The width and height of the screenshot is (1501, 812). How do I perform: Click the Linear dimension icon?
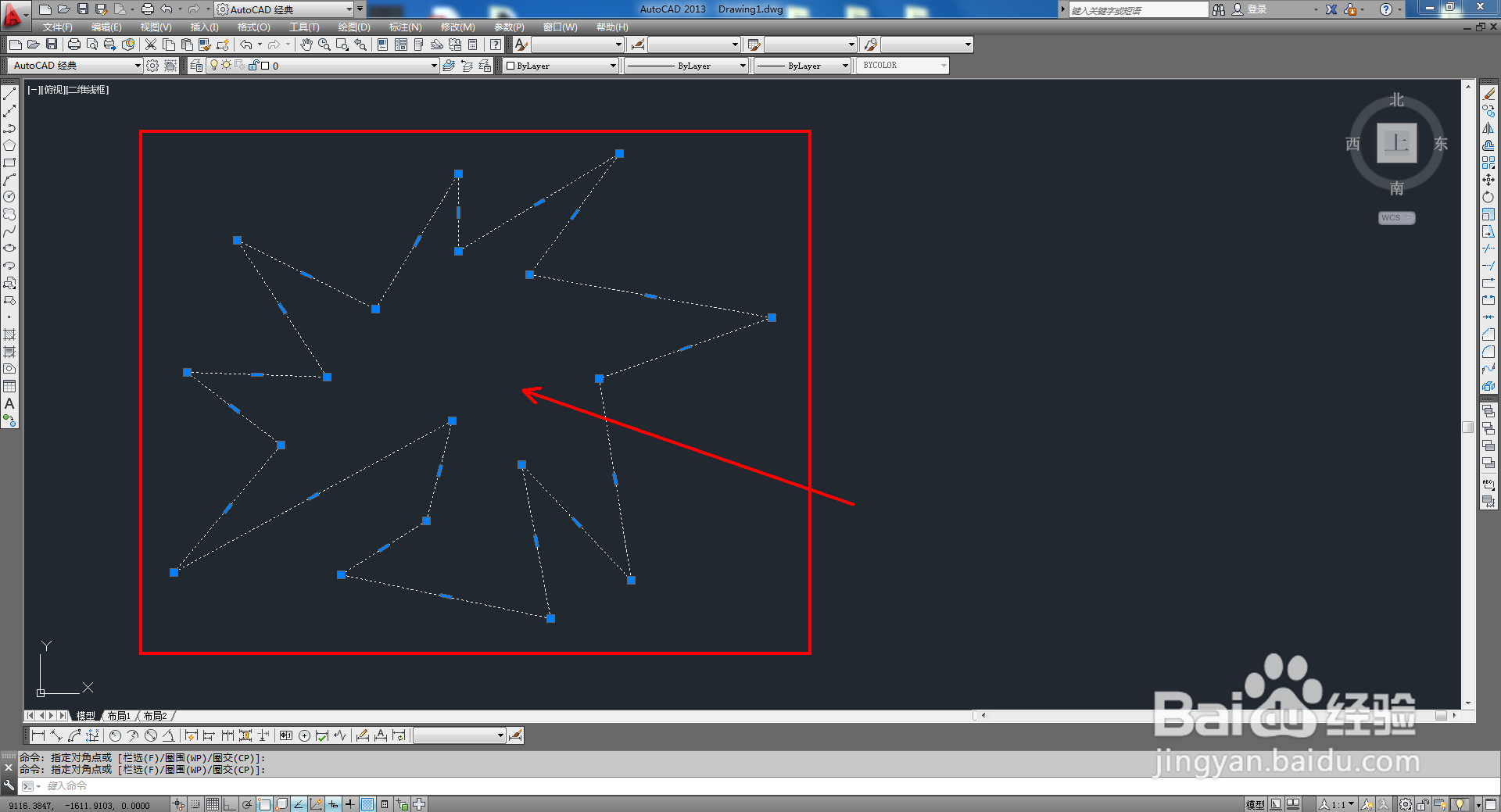coord(38,735)
